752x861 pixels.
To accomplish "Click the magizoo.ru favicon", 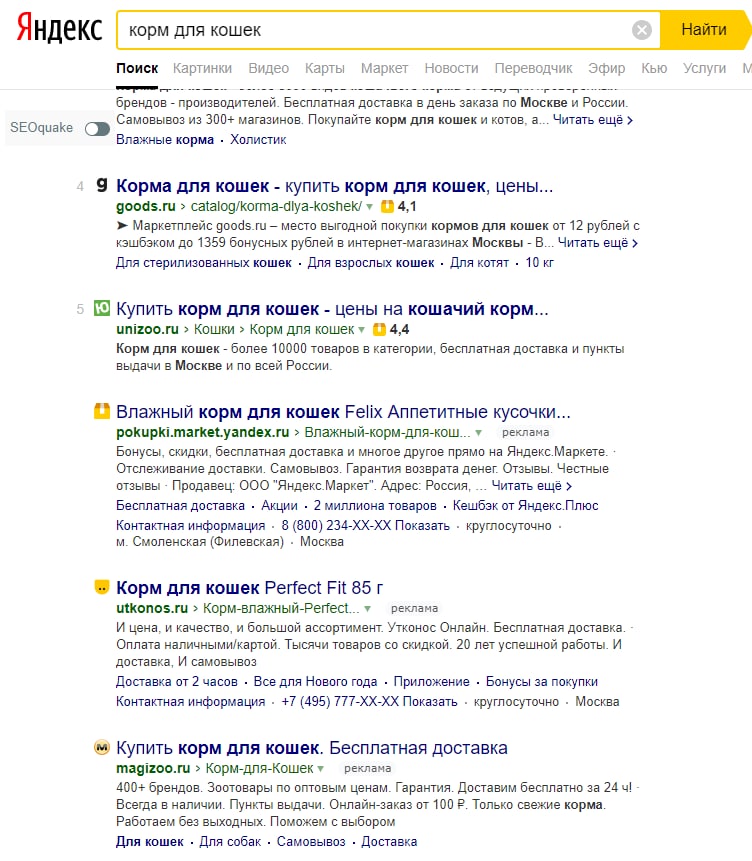I will [x=102, y=747].
